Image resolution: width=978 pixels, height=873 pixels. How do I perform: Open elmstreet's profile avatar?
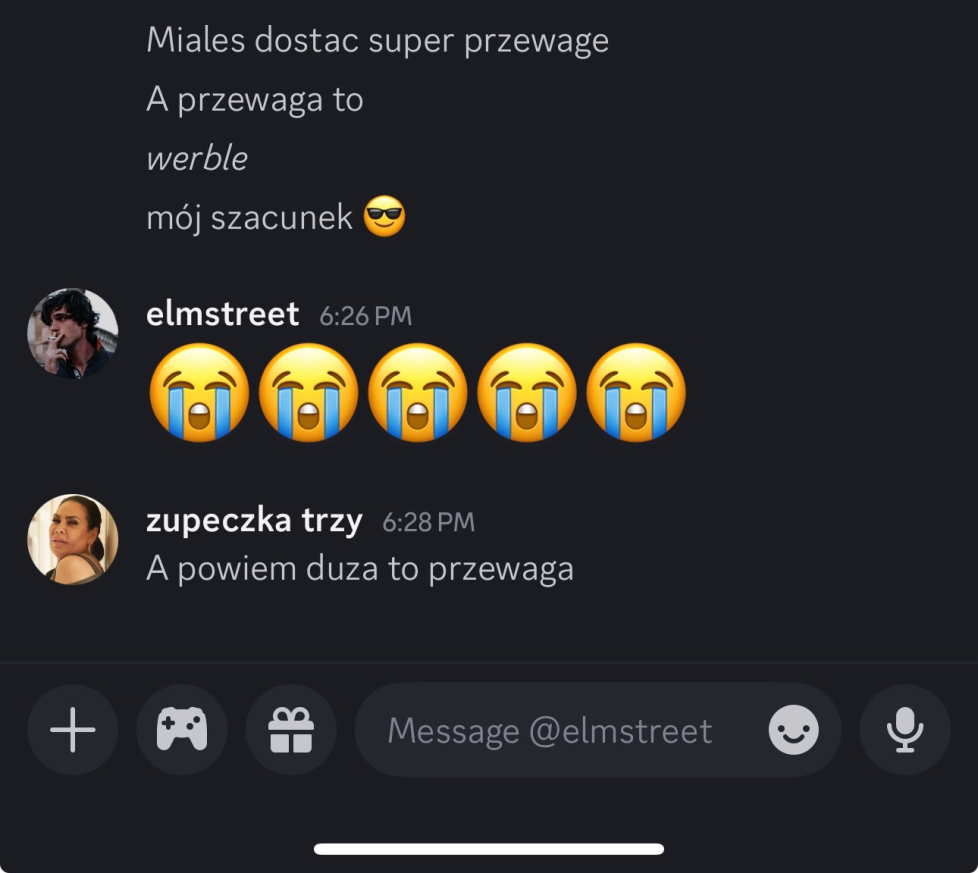point(72,334)
